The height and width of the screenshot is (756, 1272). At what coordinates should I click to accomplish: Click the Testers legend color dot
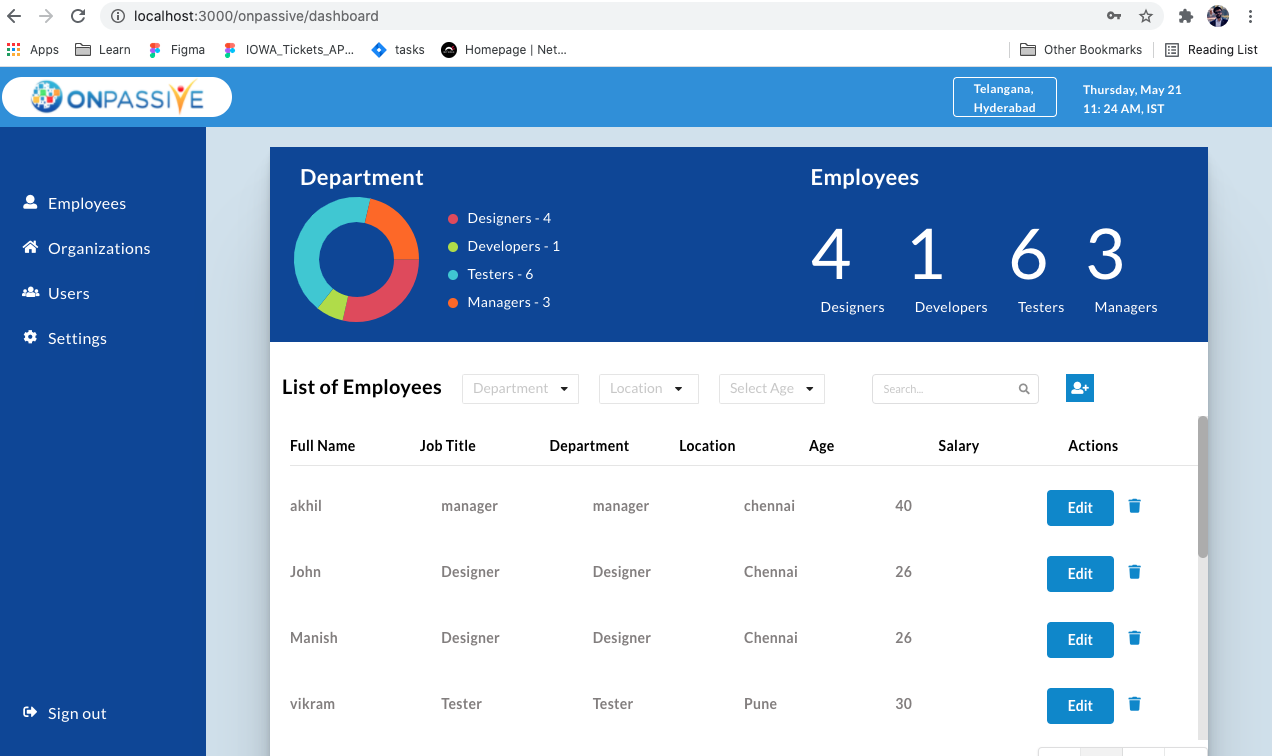coord(453,273)
